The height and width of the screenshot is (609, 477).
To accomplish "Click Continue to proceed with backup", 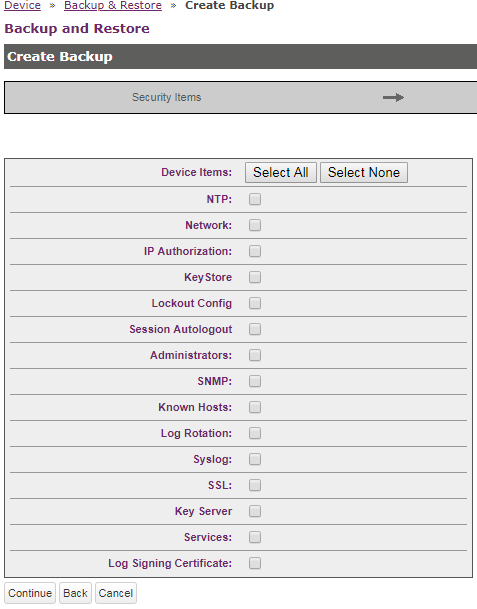I will [x=30, y=593].
